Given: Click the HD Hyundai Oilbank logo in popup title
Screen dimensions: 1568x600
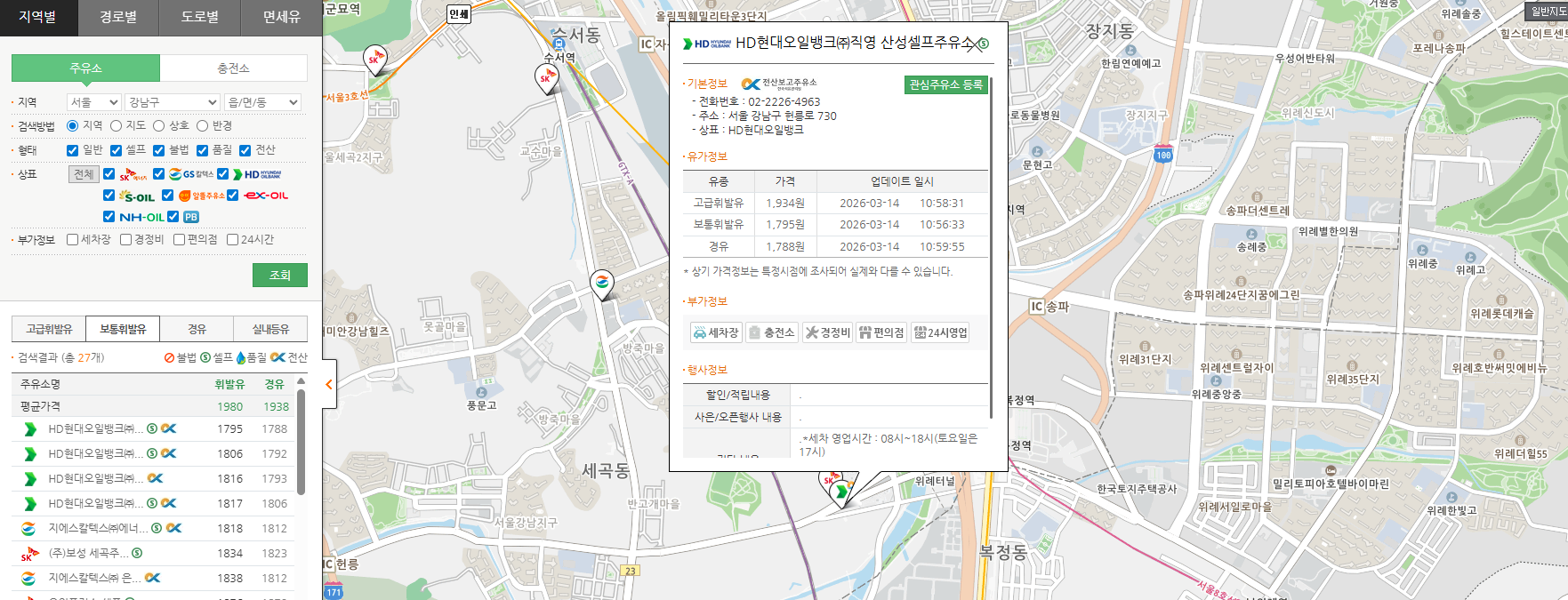Looking at the screenshot, I should pos(706,44).
